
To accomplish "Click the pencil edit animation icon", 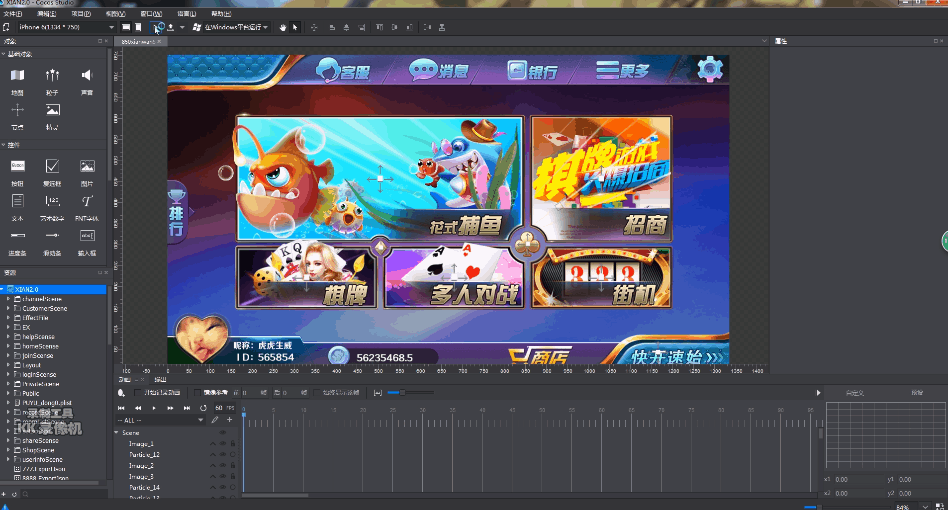I will tap(215, 420).
